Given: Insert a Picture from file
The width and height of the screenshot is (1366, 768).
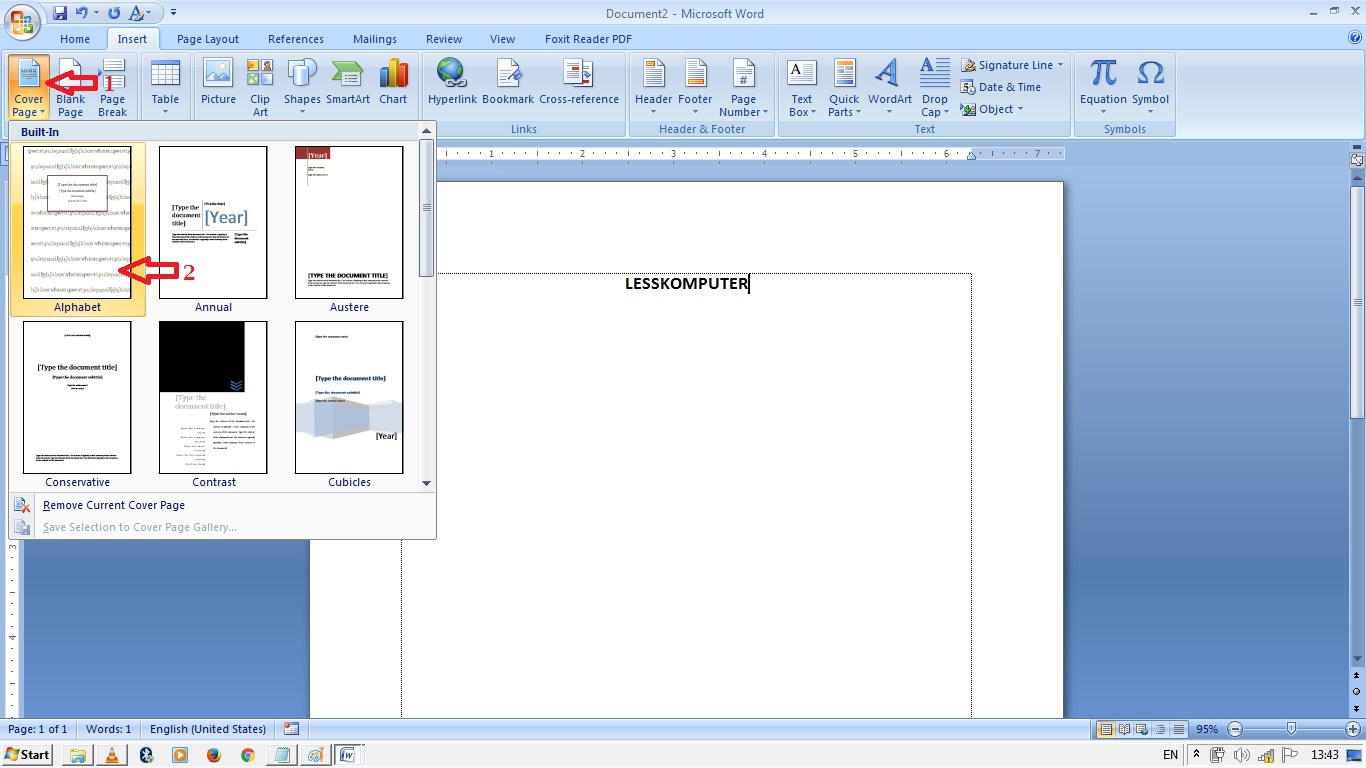Looking at the screenshot, I should pyautogui.click(x=217, y=85).
